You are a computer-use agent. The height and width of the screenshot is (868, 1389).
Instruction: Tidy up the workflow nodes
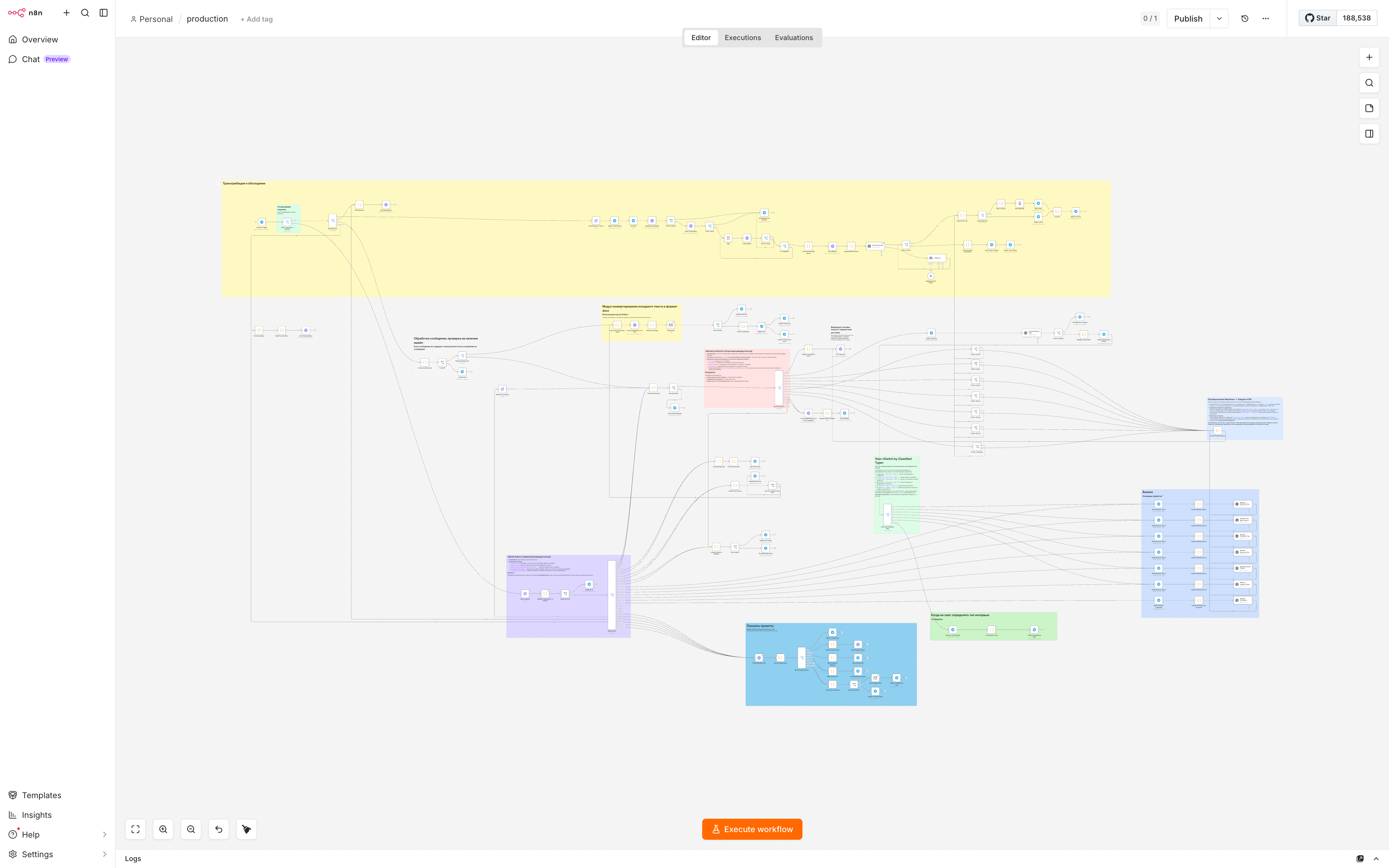point(247,829)
